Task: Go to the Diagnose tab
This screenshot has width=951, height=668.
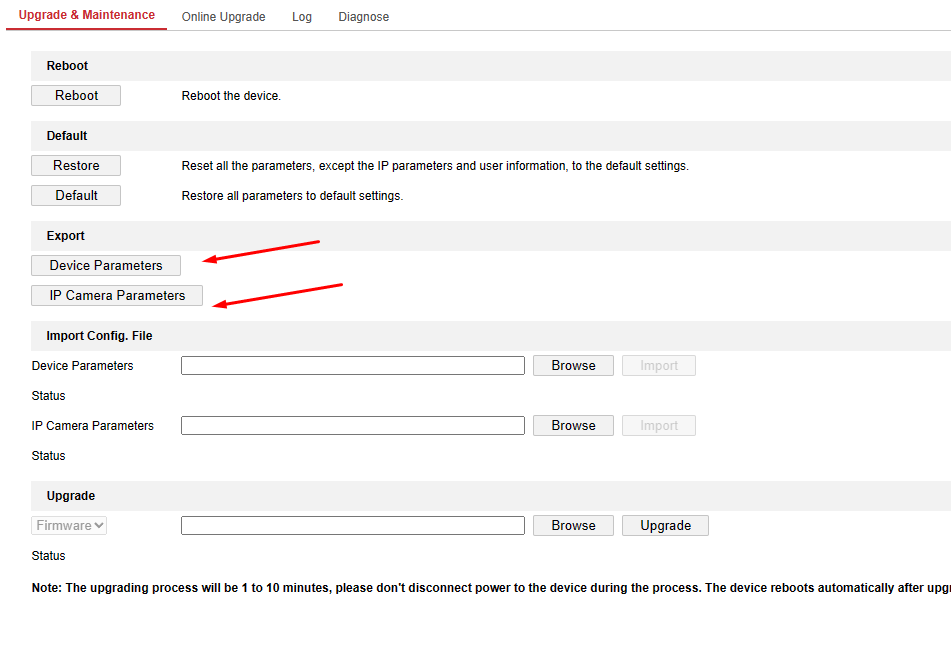Action: 363,17
